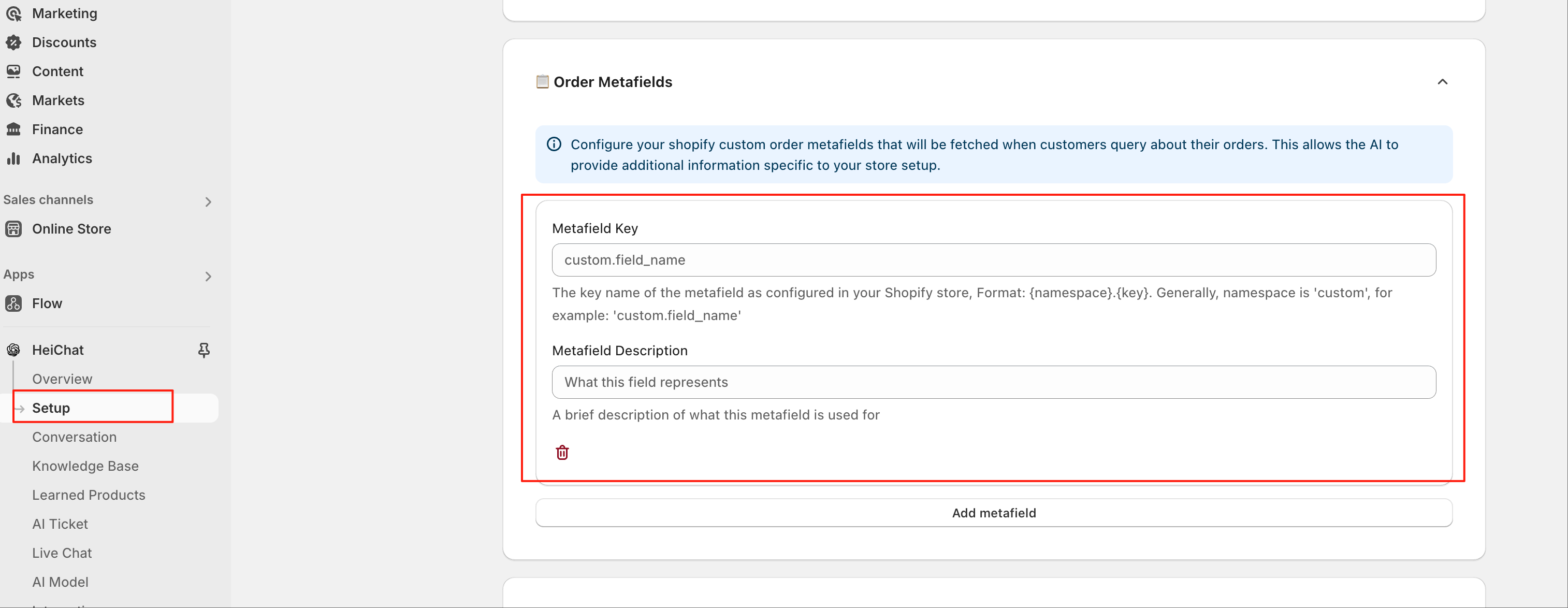The image size is (1568, 608).
Task: Unpin HeiChat using the pin icon
Action: coord(204,350)
